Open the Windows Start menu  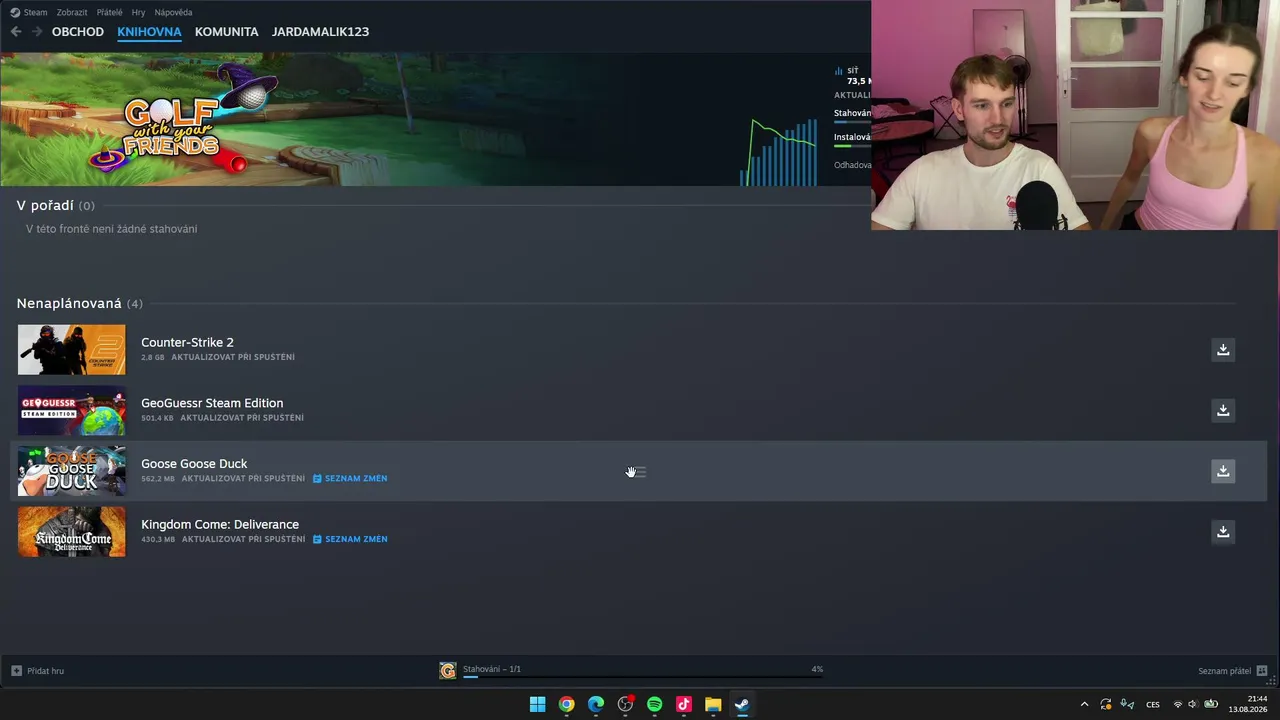(x=537, y=704)
